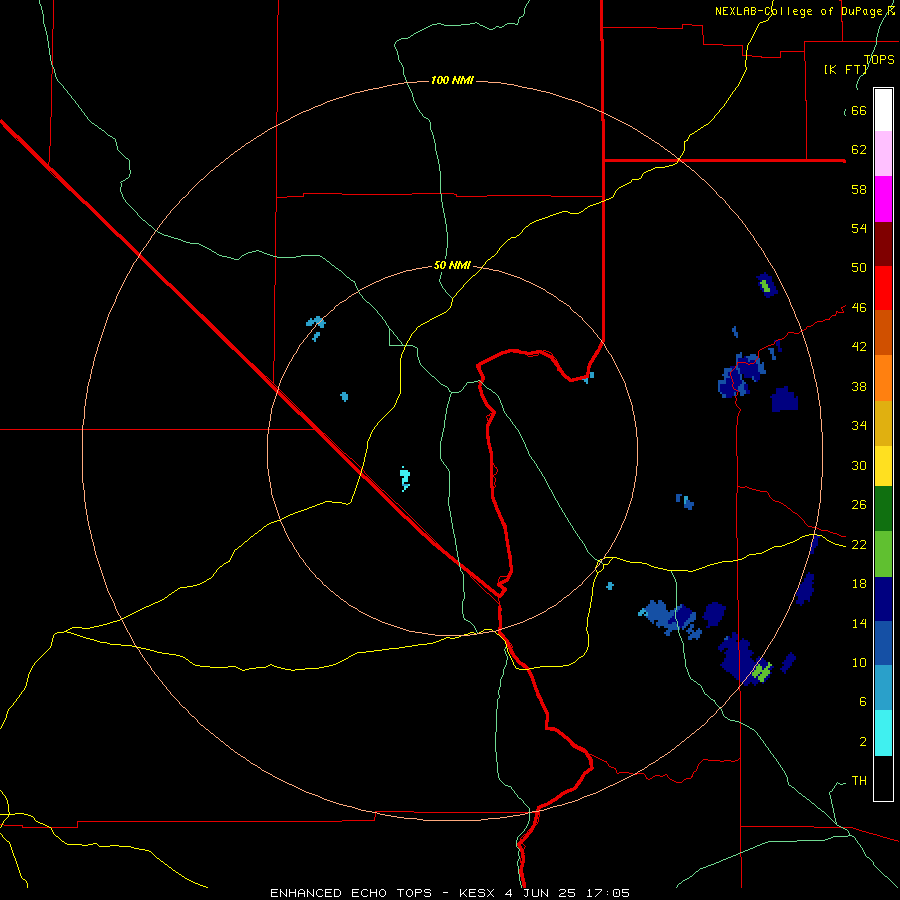Click the light blue legend swatch
900x900 pixels.
[883, 687]
